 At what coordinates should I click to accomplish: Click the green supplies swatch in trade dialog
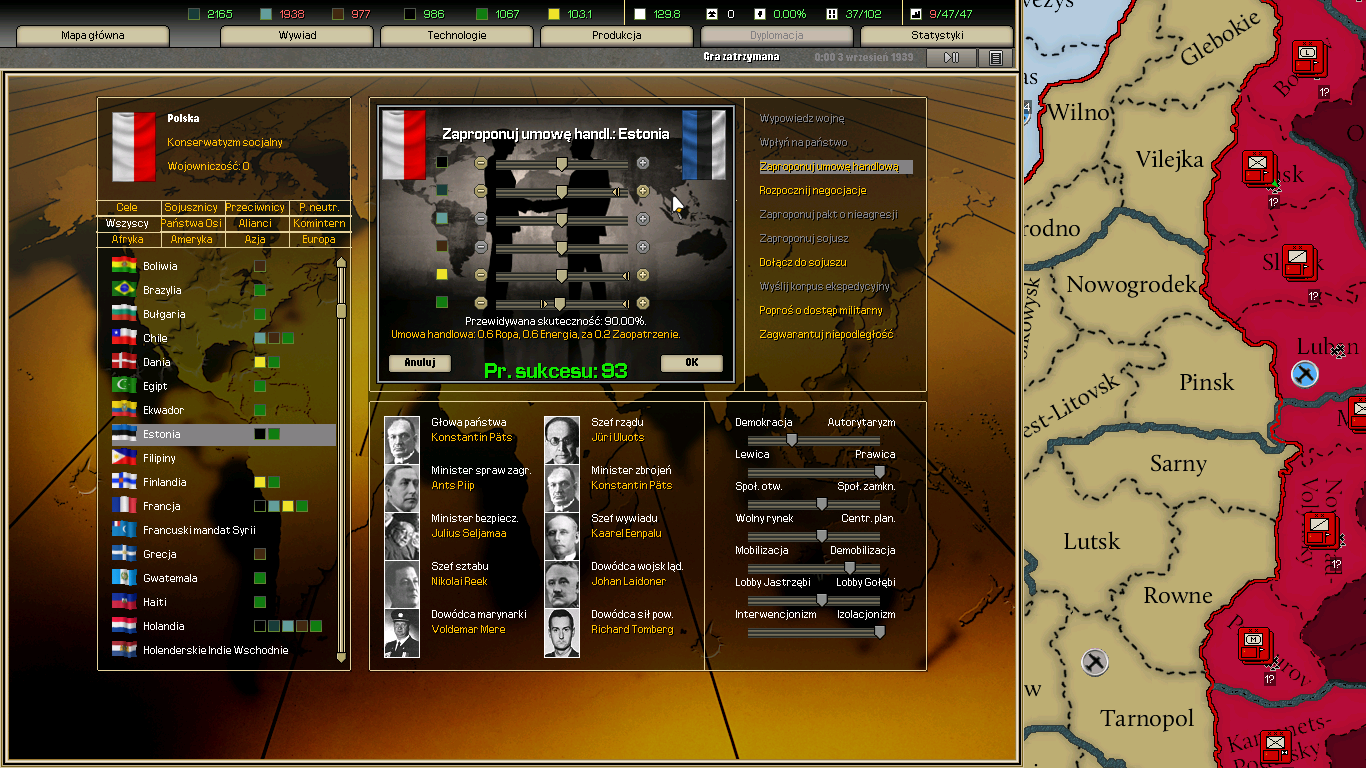442,302
